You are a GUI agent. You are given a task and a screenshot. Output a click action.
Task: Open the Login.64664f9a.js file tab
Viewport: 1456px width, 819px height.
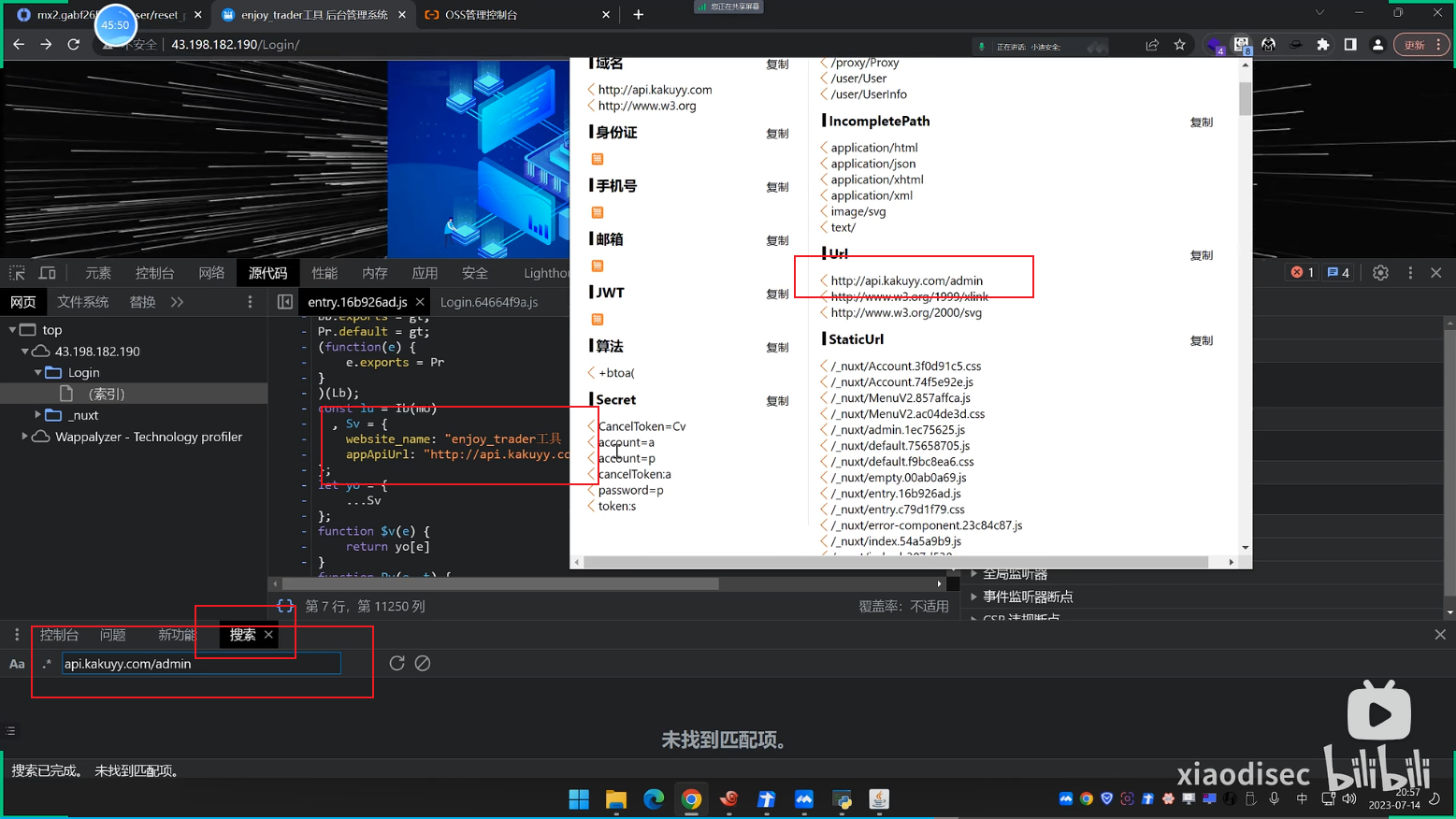(x=489, y=302)
